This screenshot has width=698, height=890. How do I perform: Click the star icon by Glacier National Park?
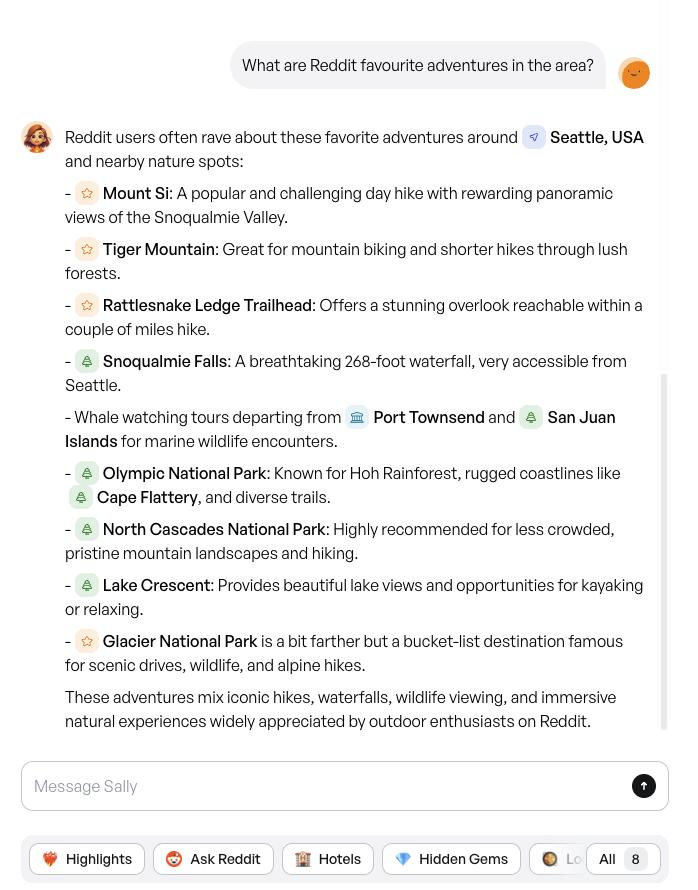(x=87, y=641)
